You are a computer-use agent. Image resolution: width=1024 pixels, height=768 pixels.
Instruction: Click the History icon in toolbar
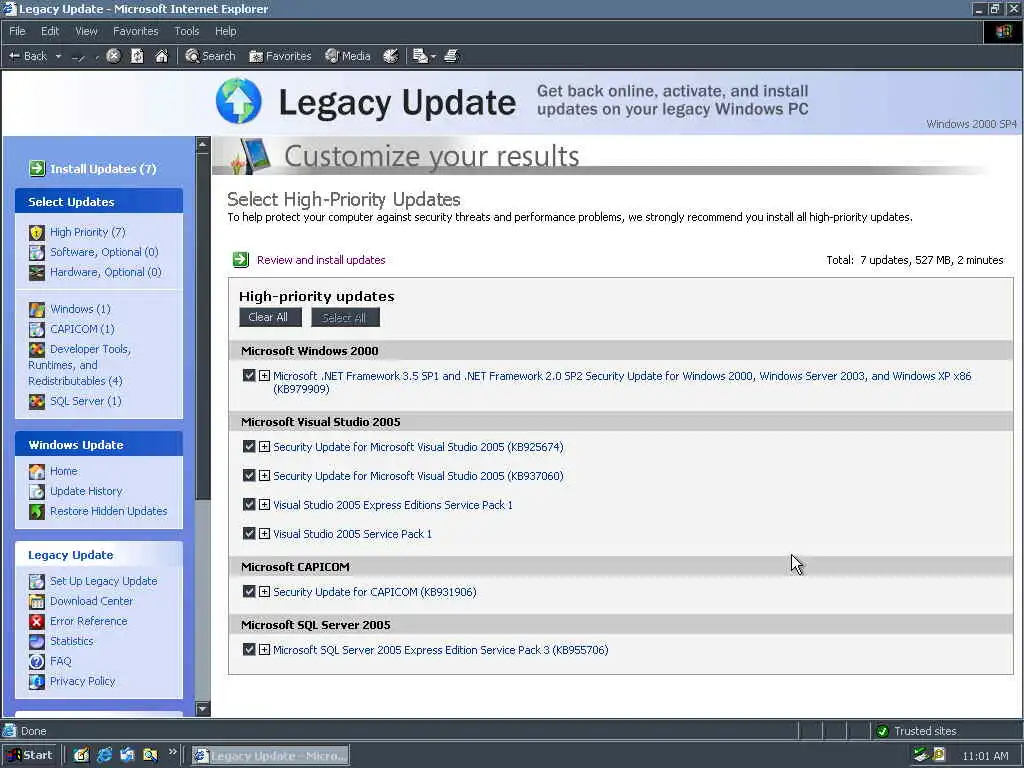391,56
